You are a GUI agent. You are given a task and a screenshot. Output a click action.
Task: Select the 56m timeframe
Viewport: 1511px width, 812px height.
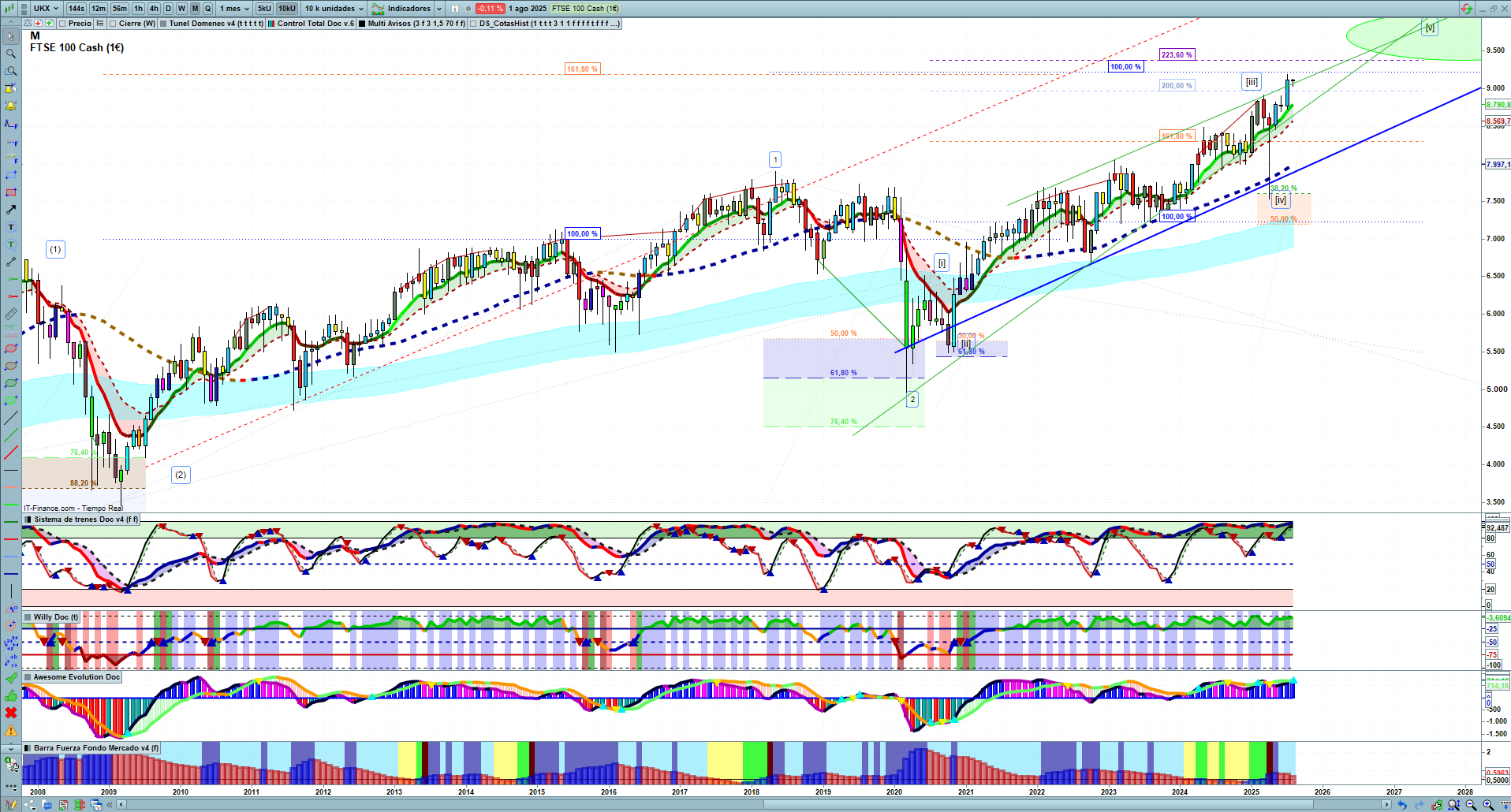coord(120,9)
